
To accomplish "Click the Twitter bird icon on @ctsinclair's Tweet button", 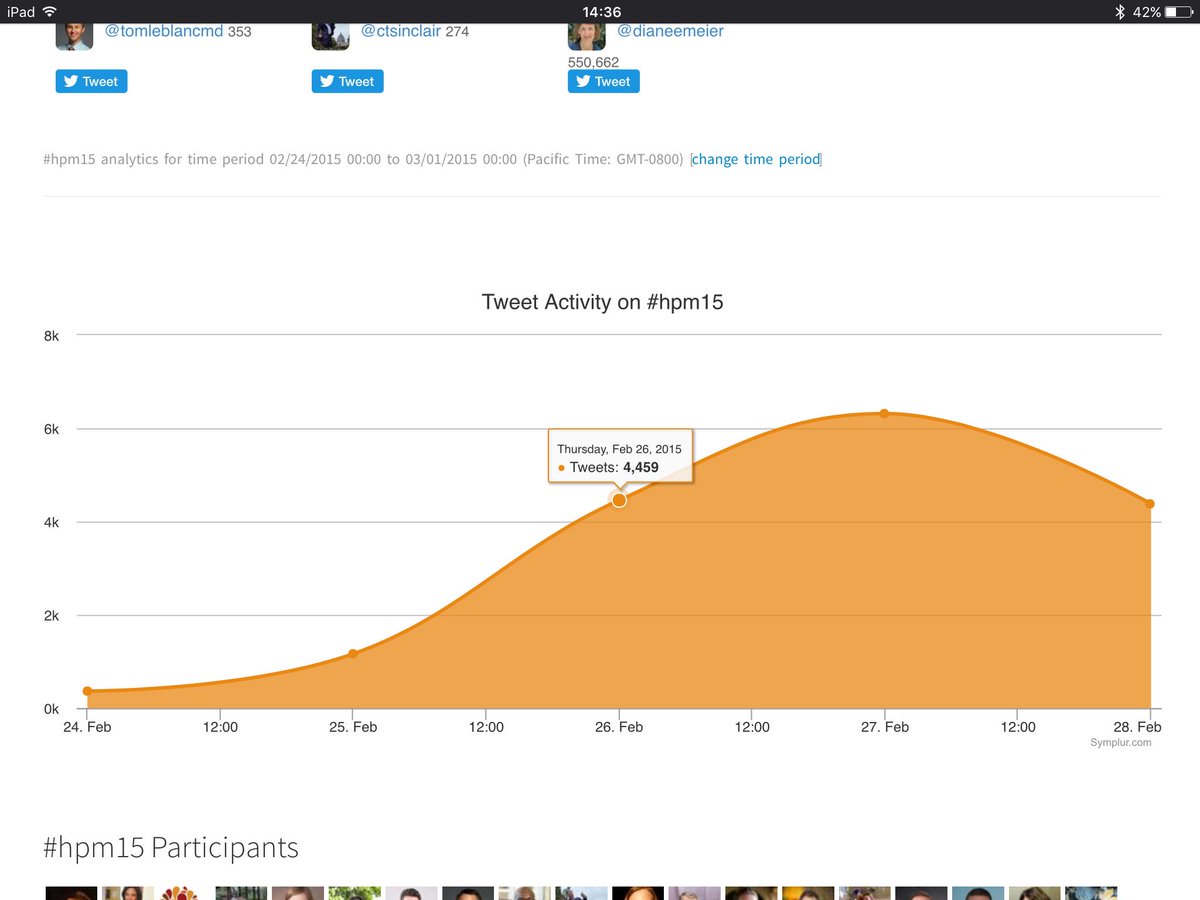I will (x=328, y=81).
